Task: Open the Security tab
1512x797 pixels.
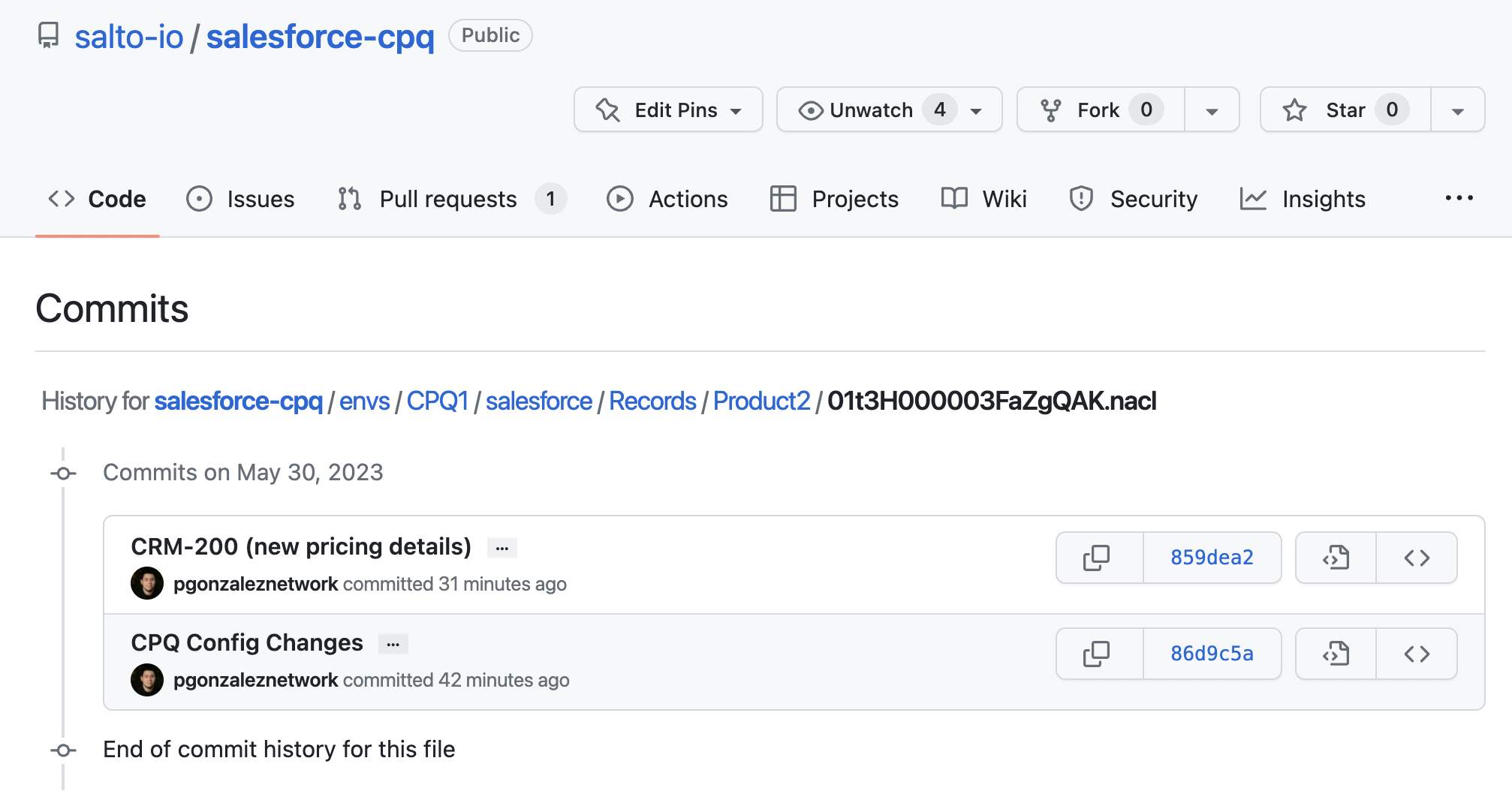Action: [1134, 199]
